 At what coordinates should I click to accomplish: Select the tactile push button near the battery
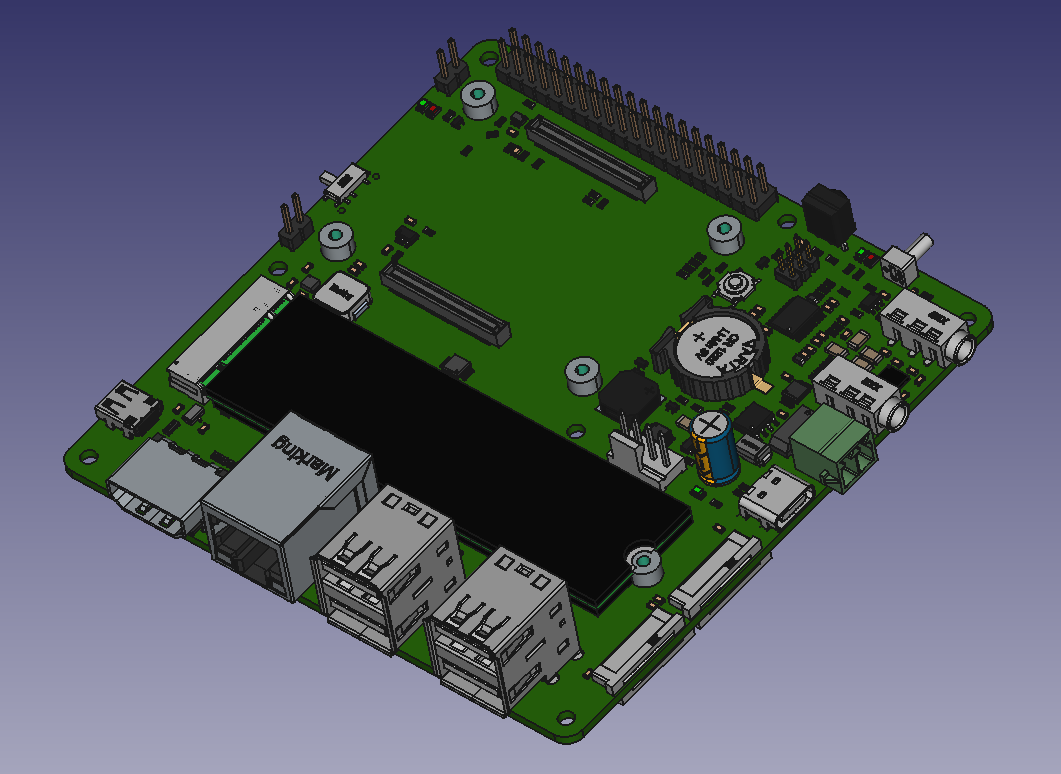[737, 286]
